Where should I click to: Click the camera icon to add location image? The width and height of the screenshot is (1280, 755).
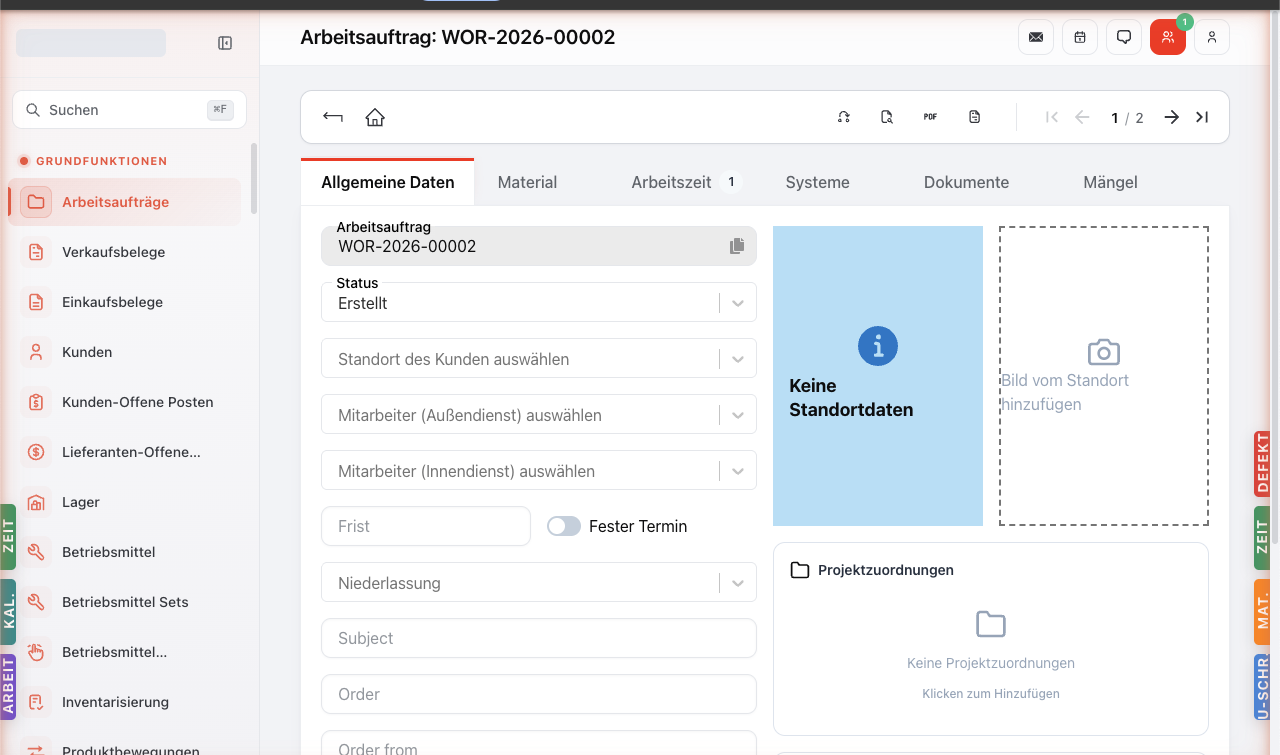point(1104,352)
